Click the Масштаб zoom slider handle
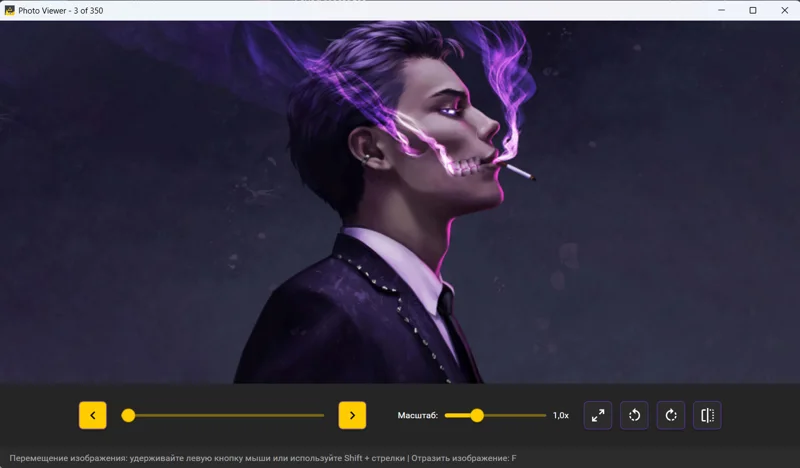This screenshot has height=468, width=800. pos(477,415)
